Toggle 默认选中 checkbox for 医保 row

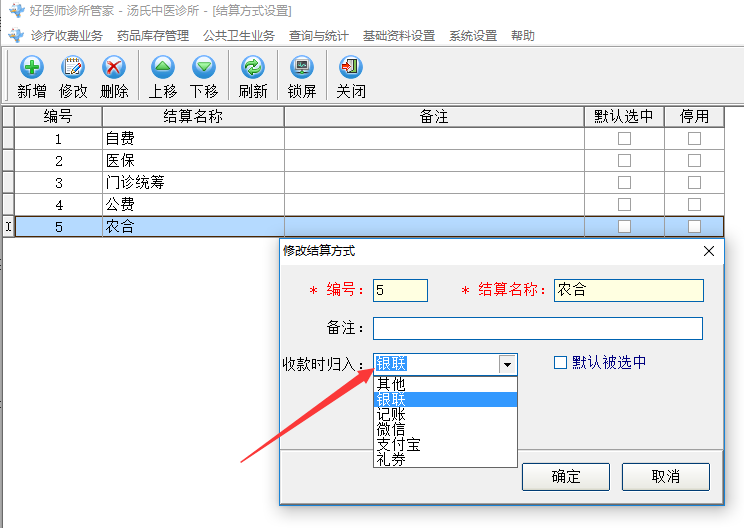624,160
